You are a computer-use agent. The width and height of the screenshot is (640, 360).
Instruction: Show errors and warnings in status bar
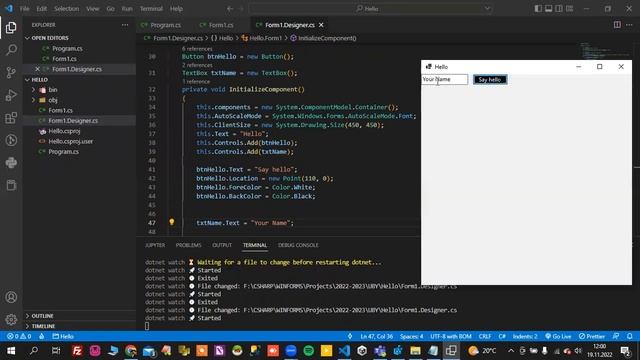tap(19, 336)
